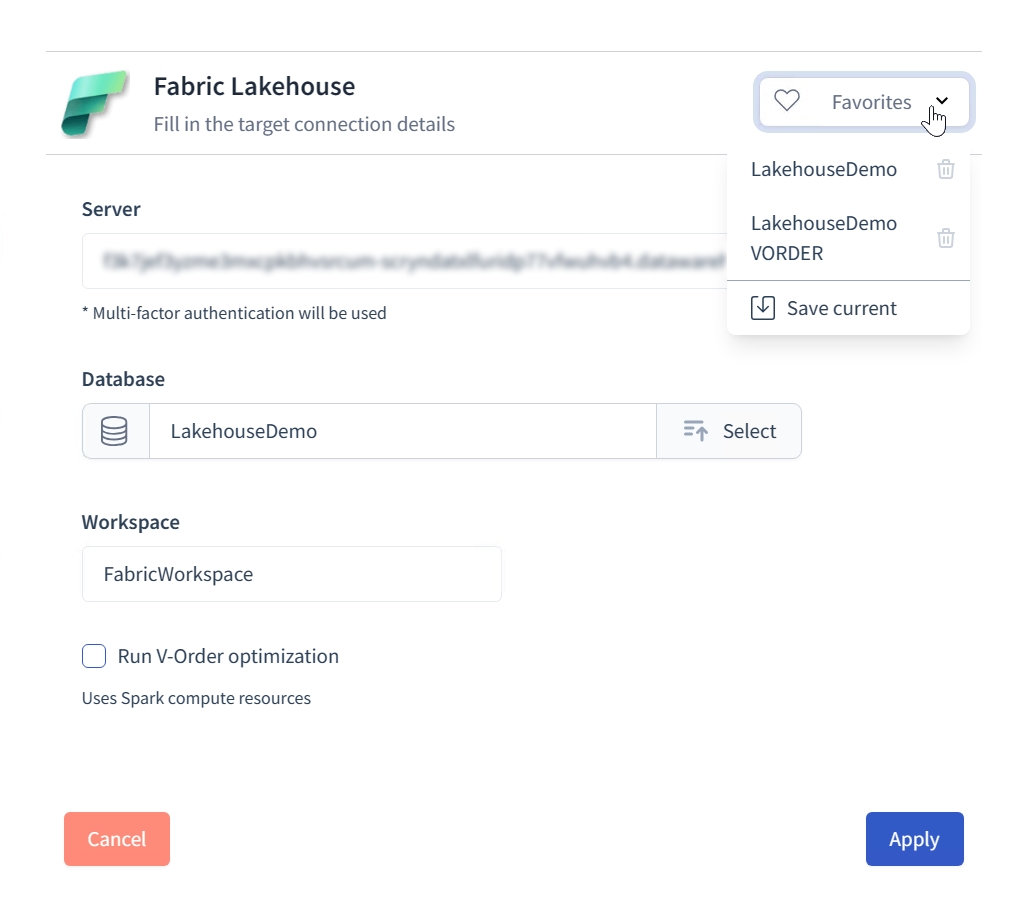Delete the LakehouseDemo favorite via trash icon
1027x906 pixels.
point(945,169)
